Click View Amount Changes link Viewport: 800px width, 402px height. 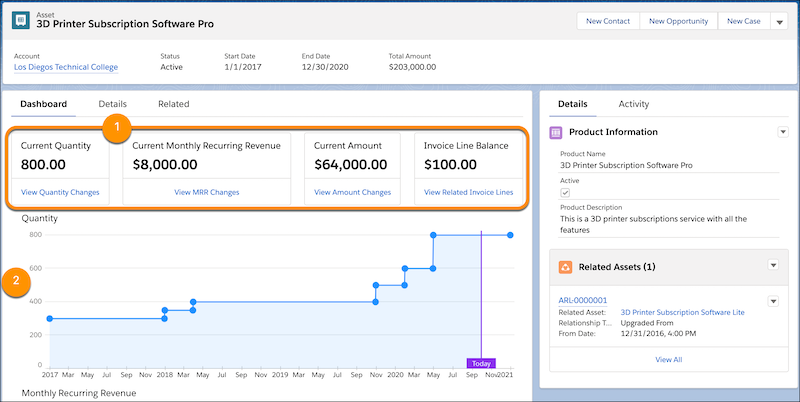tap(353, 192)
